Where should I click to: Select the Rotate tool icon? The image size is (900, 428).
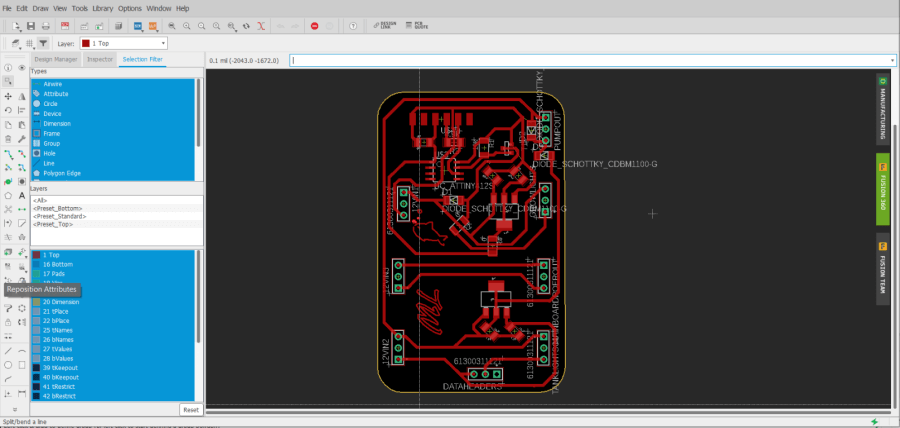click(x=8, y=110)
